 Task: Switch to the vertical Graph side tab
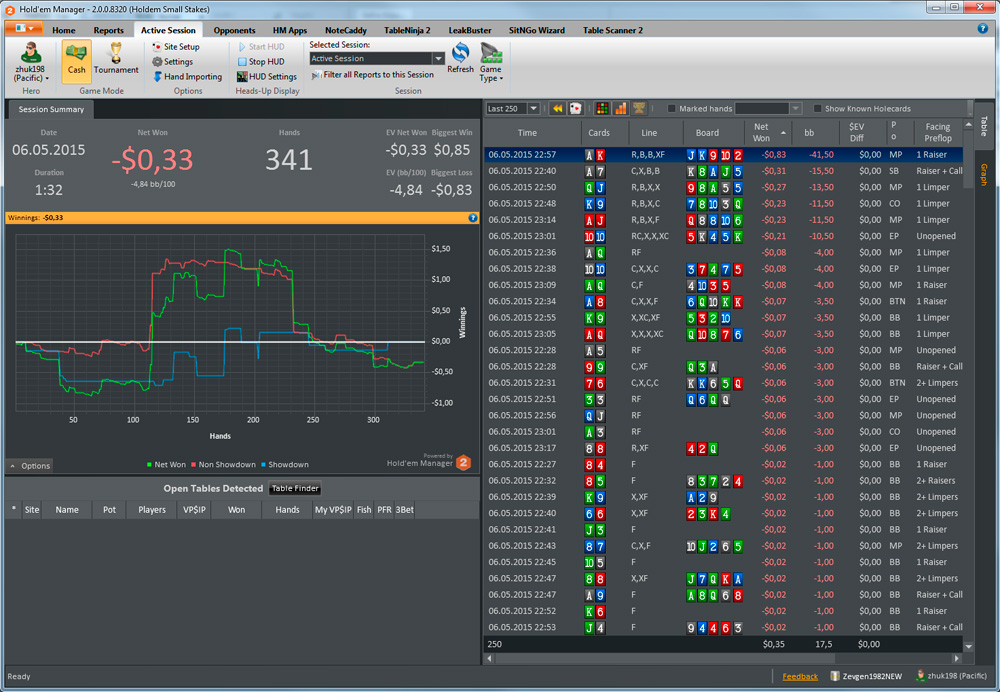pos(983,174)
